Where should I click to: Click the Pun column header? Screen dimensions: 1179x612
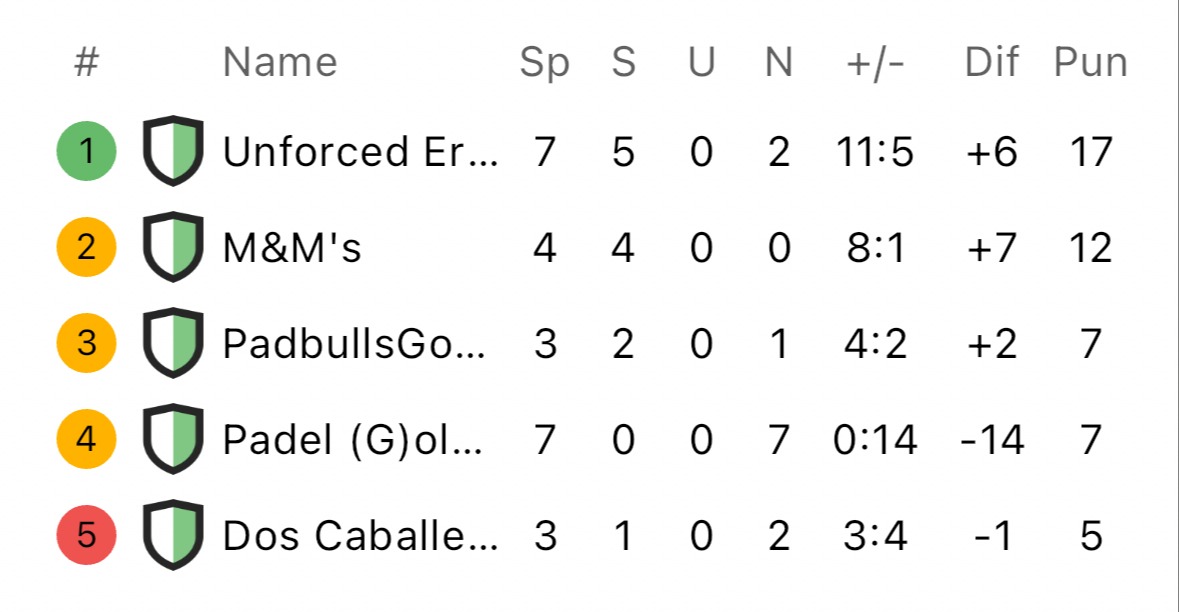pos(1090,62)
